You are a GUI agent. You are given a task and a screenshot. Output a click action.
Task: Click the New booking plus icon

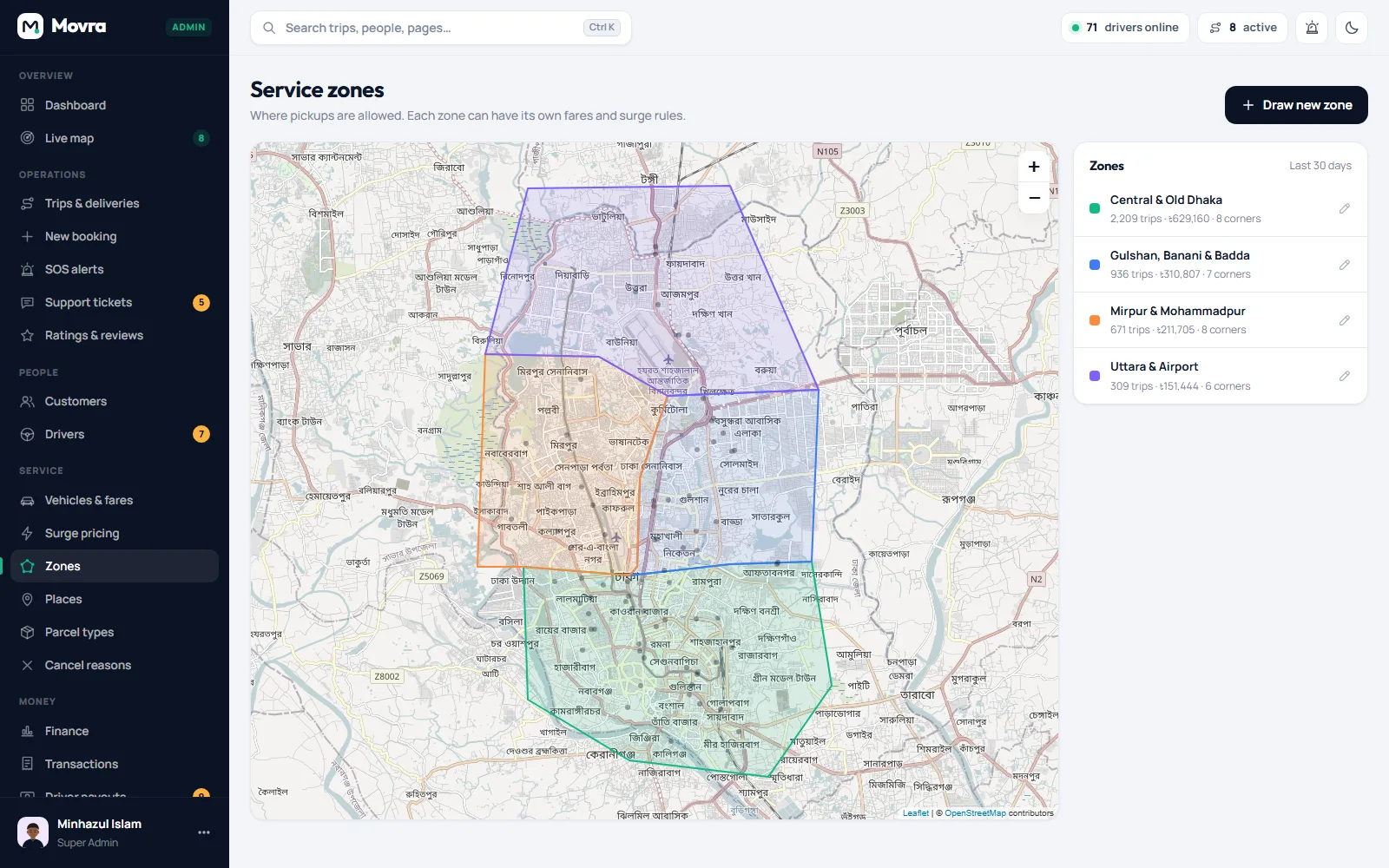[x=27, y=236]
